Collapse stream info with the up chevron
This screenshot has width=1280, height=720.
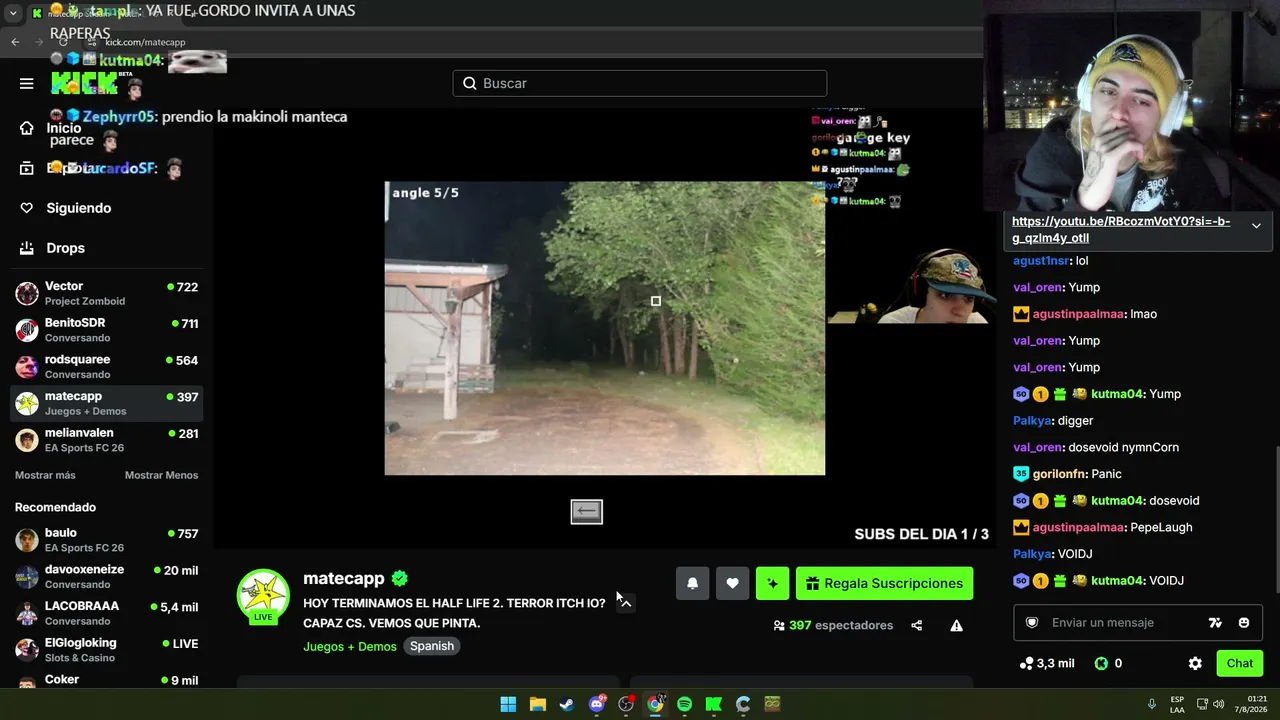coord(625,603)
